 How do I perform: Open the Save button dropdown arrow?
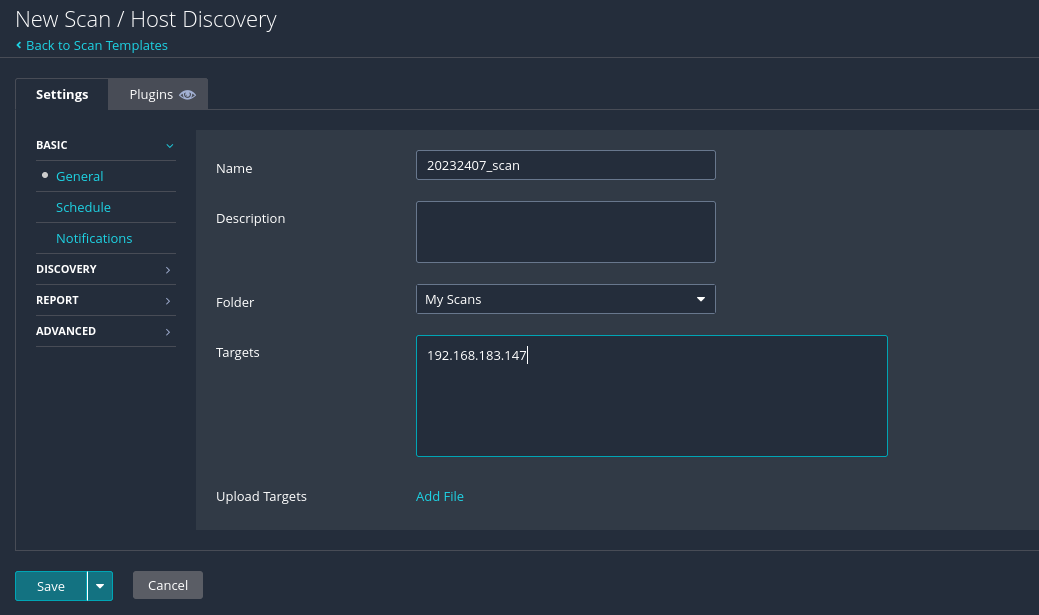click(100, 586)
